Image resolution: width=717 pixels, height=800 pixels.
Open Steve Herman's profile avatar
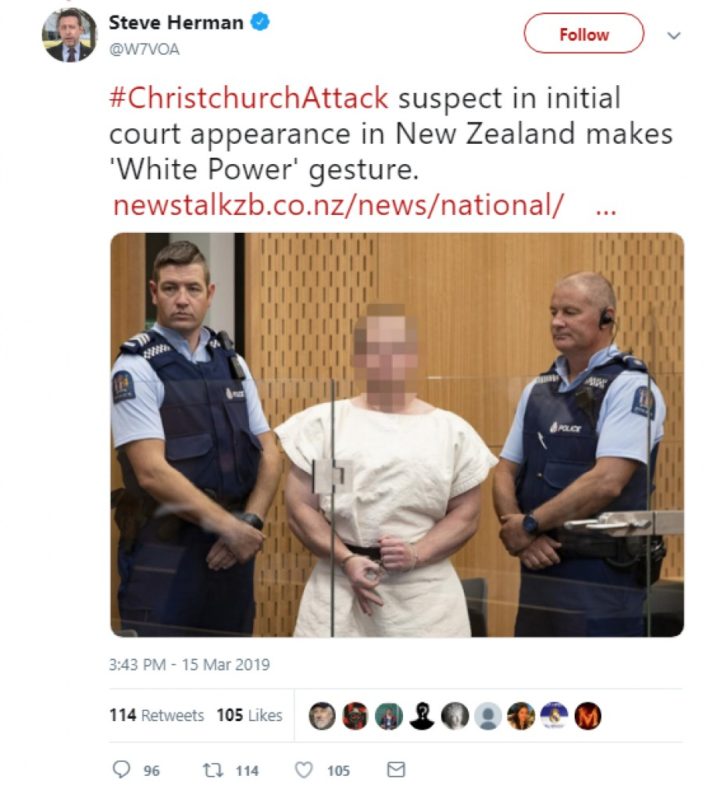(69, 35)
